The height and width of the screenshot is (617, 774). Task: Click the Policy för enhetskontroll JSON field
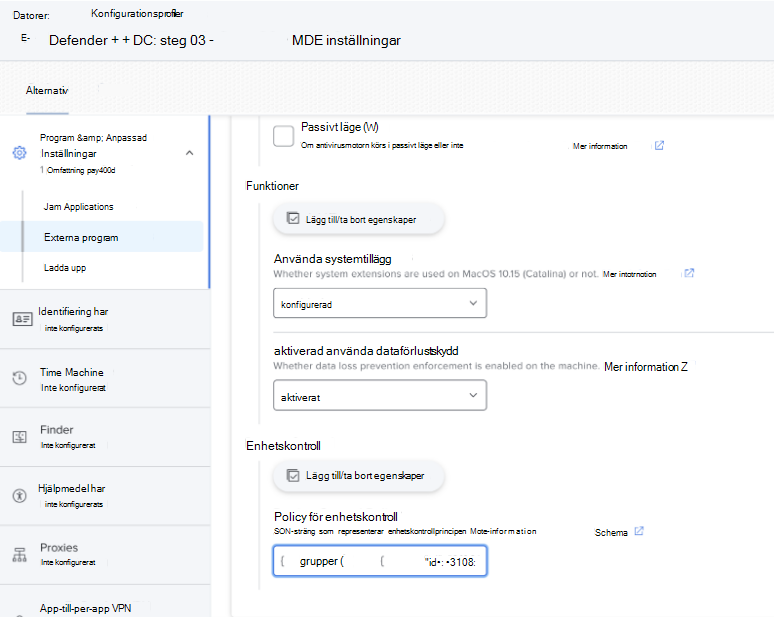tap(380, 561)
